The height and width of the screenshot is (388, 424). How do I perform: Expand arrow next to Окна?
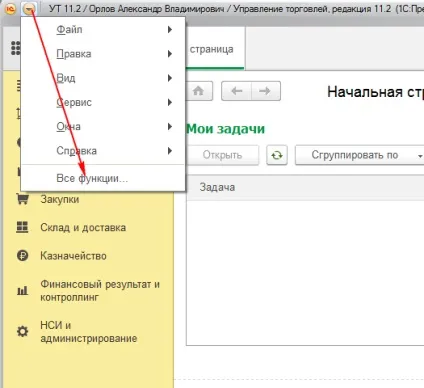coord(170,127)
